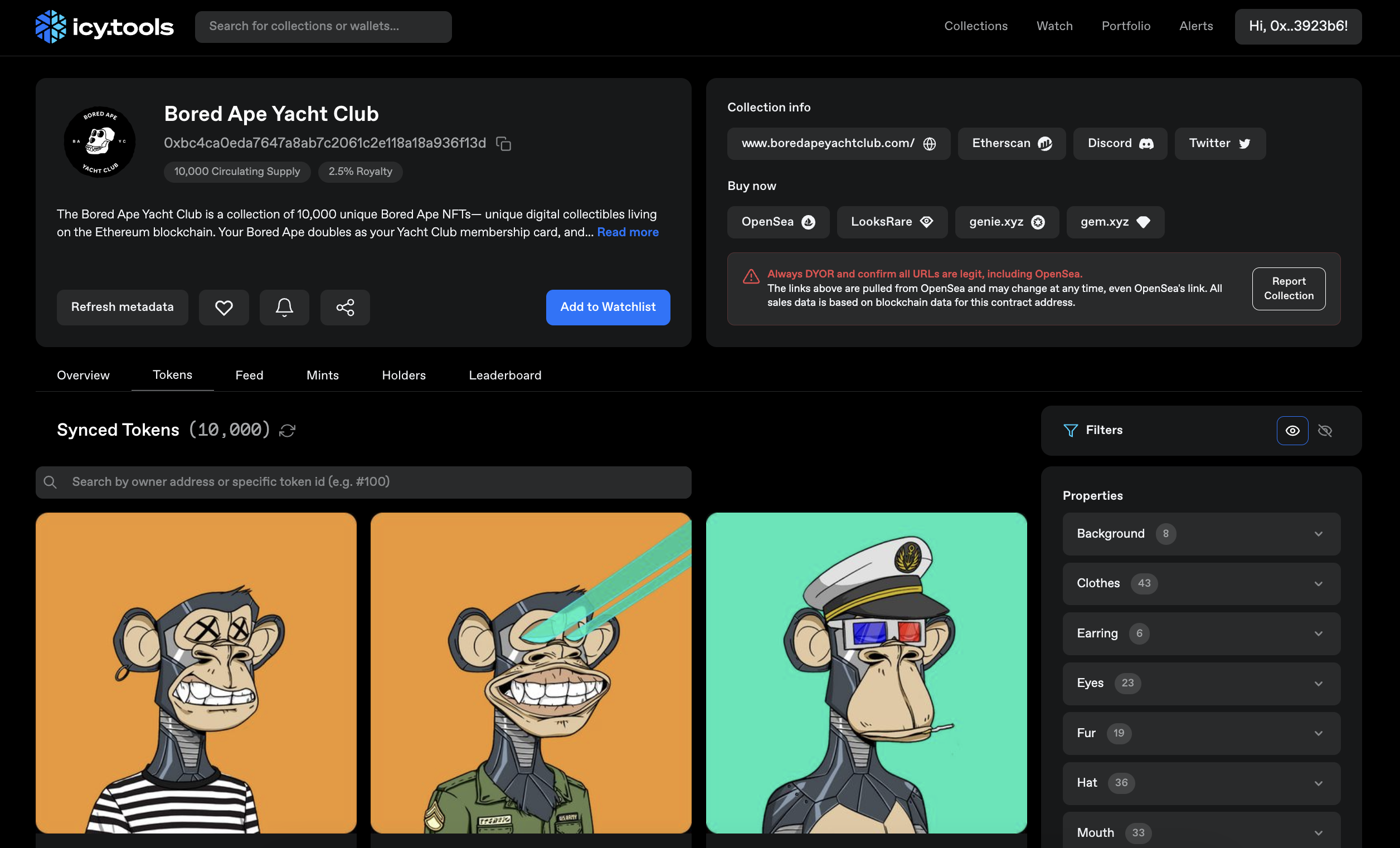Expand the Earring property filter
The image size is (1400, 848).
(x=1201, y=633)
